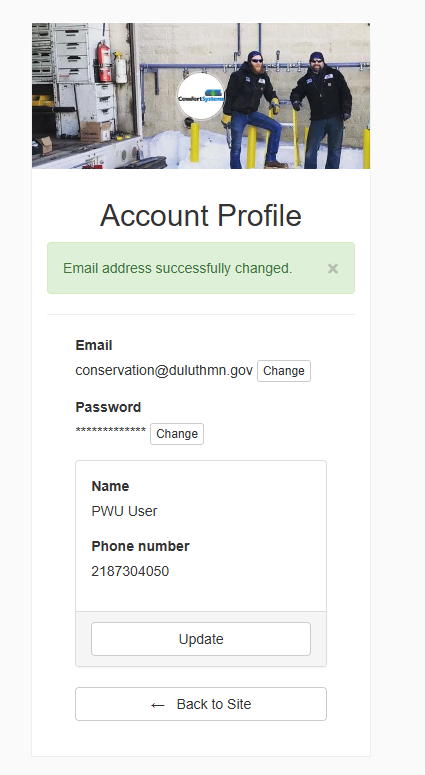Image resolution: width=425 pixels, height=775 pixels.
Task: Click Change next to the email address
Action: [x=284, y=371]
